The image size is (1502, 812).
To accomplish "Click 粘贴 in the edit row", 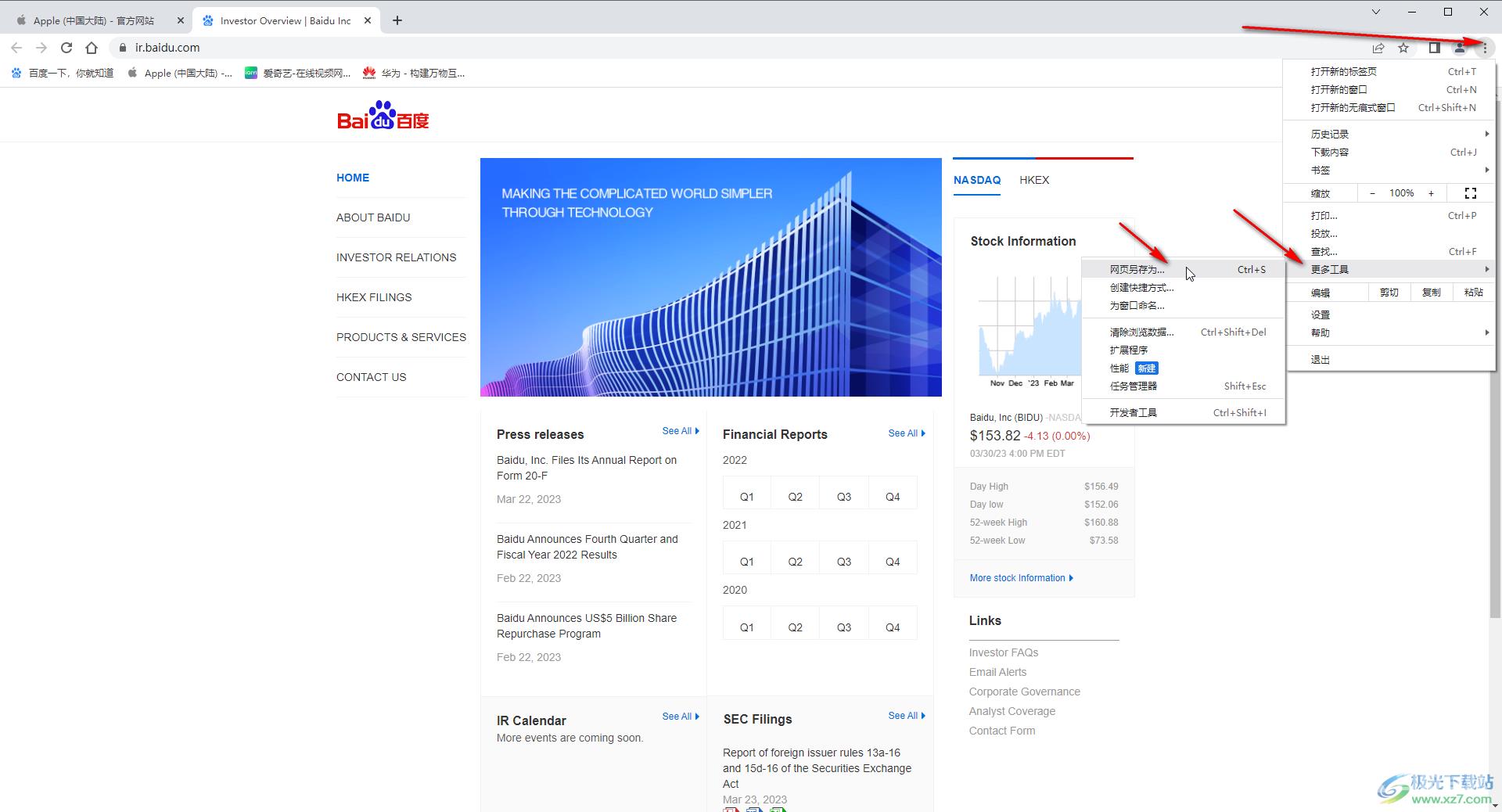I will (x=1473, y=293).
